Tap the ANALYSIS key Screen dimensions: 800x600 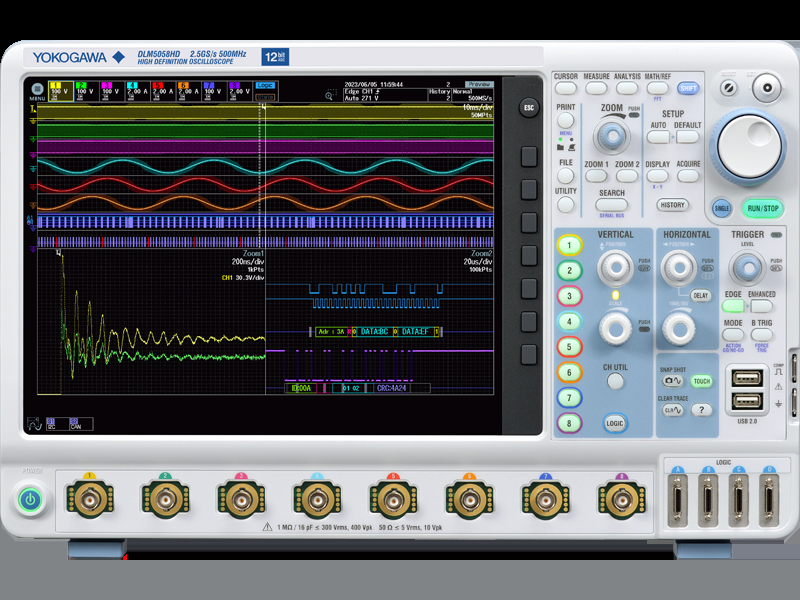[627, 88]
